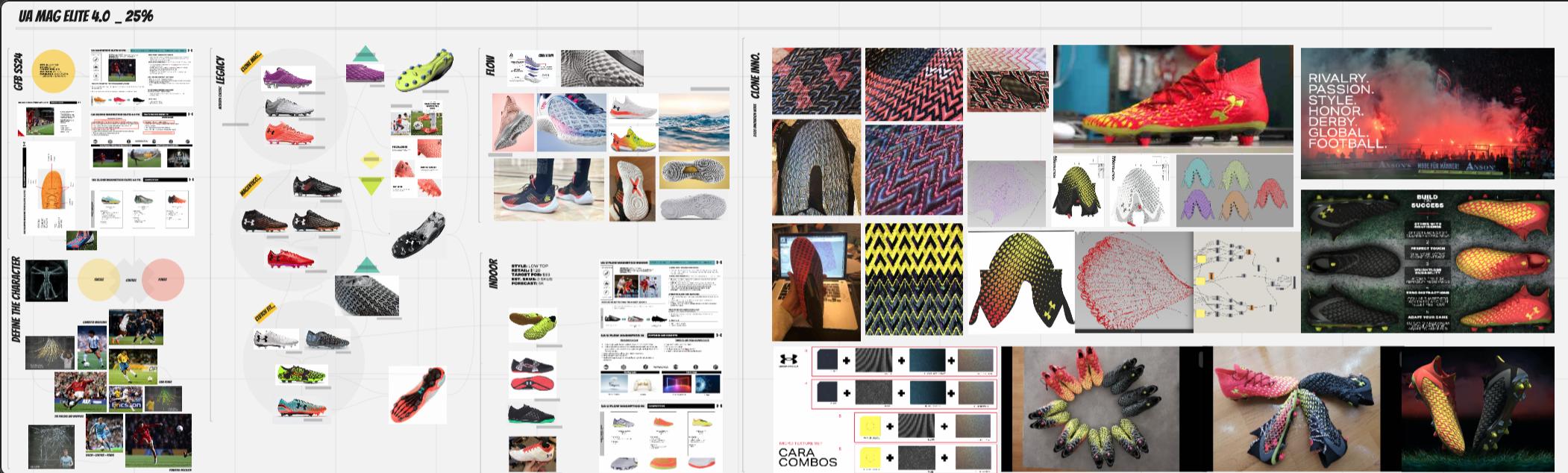Click the yellow diamond shape connector
Screen dimensions: 1568x473
point(371,160)
